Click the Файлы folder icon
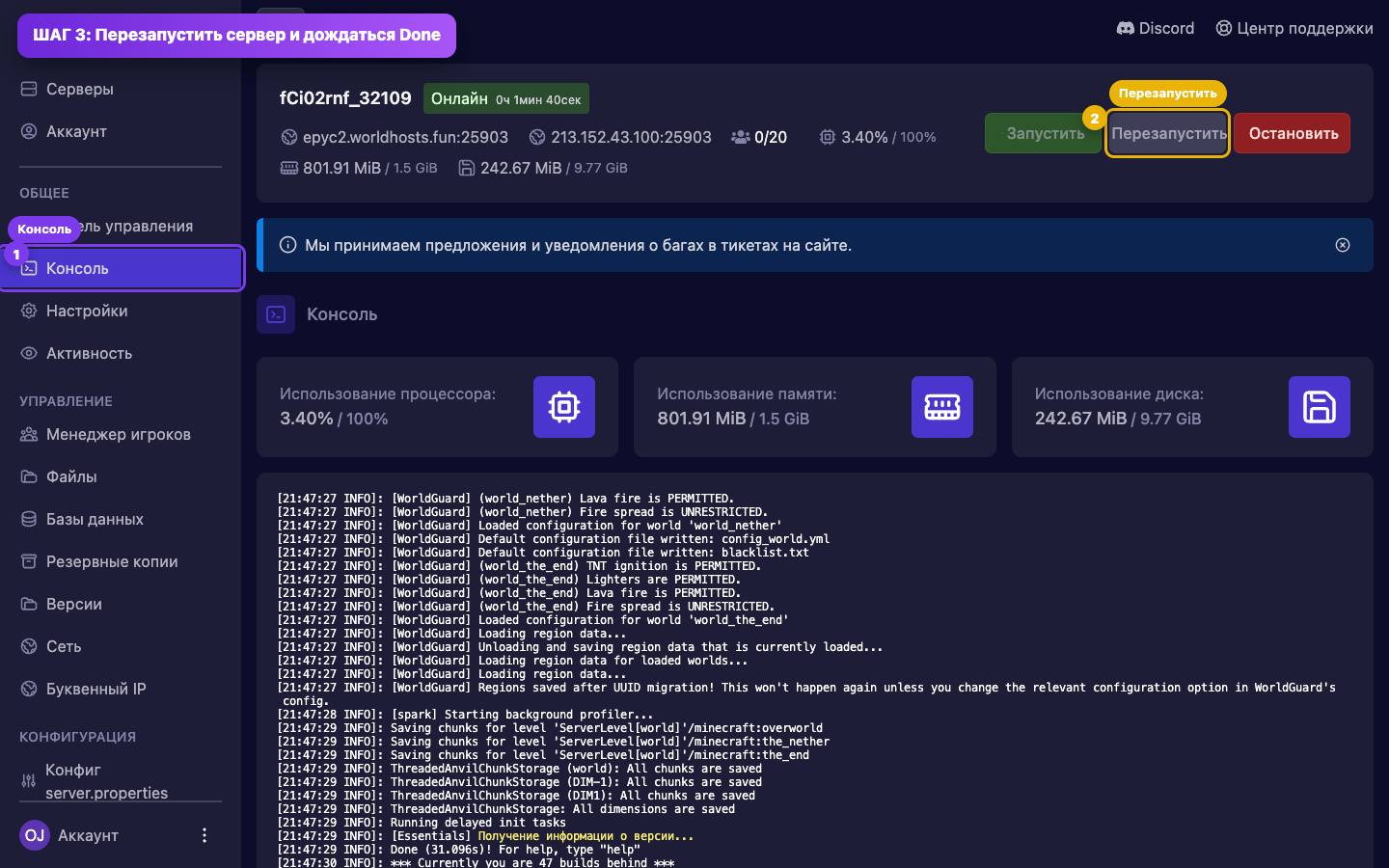The image size is (1389, 868). (29, 476)
